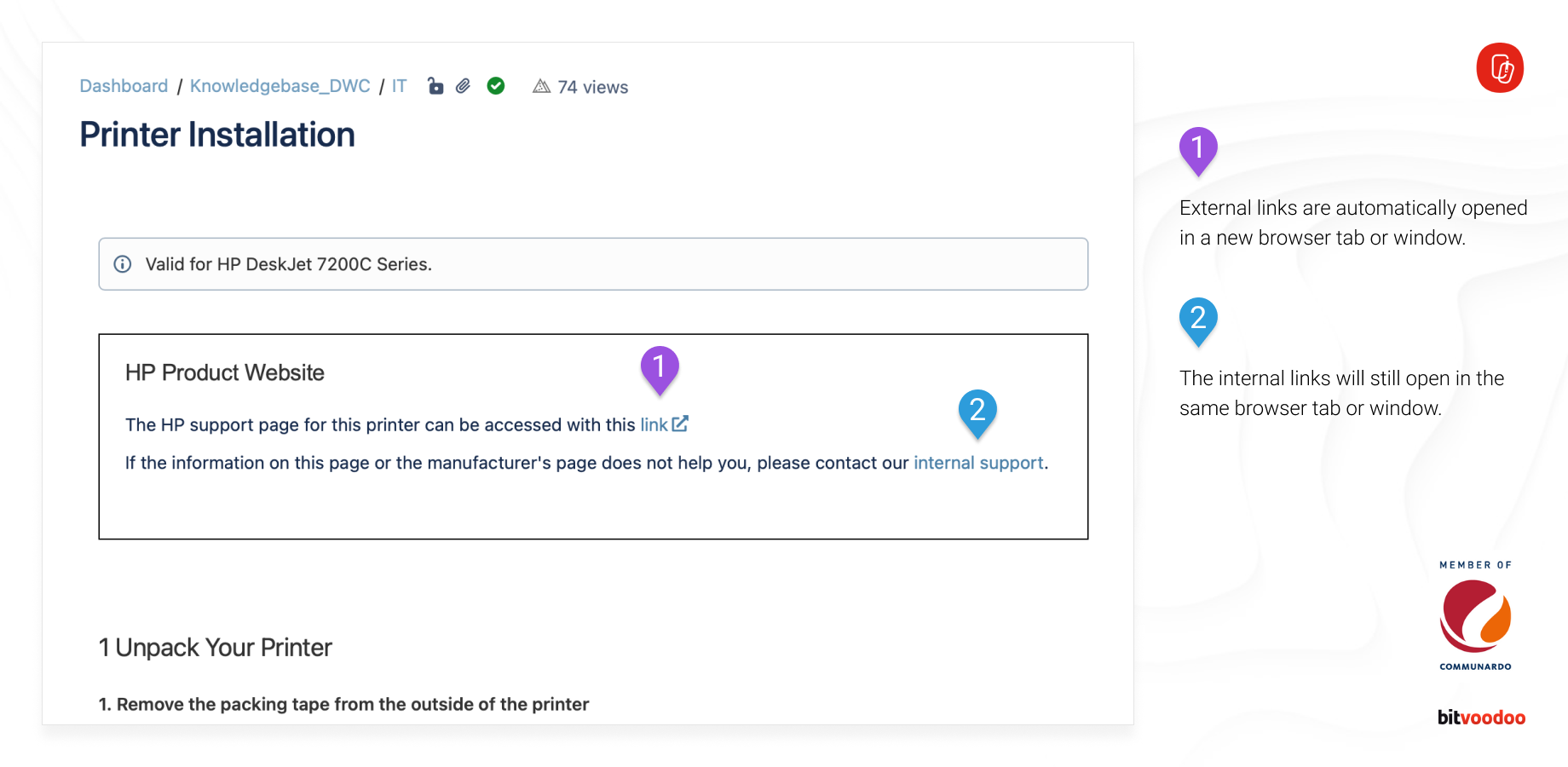Click the HP Product Website heading

click(224, 372)
